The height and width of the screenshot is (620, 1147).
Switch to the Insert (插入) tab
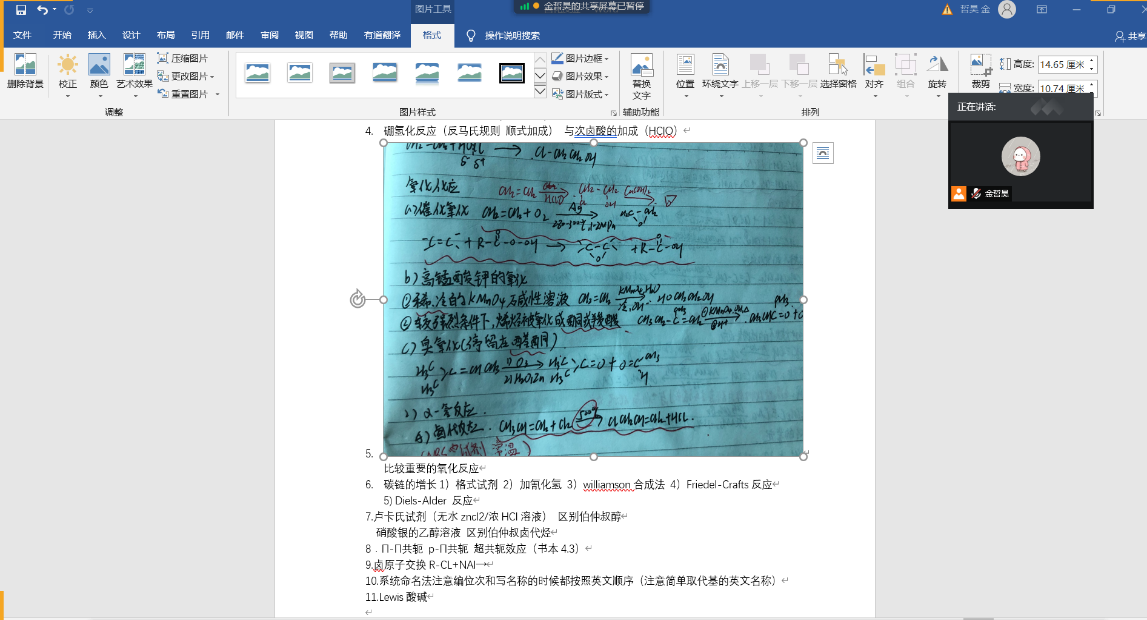tap(97, 35)
